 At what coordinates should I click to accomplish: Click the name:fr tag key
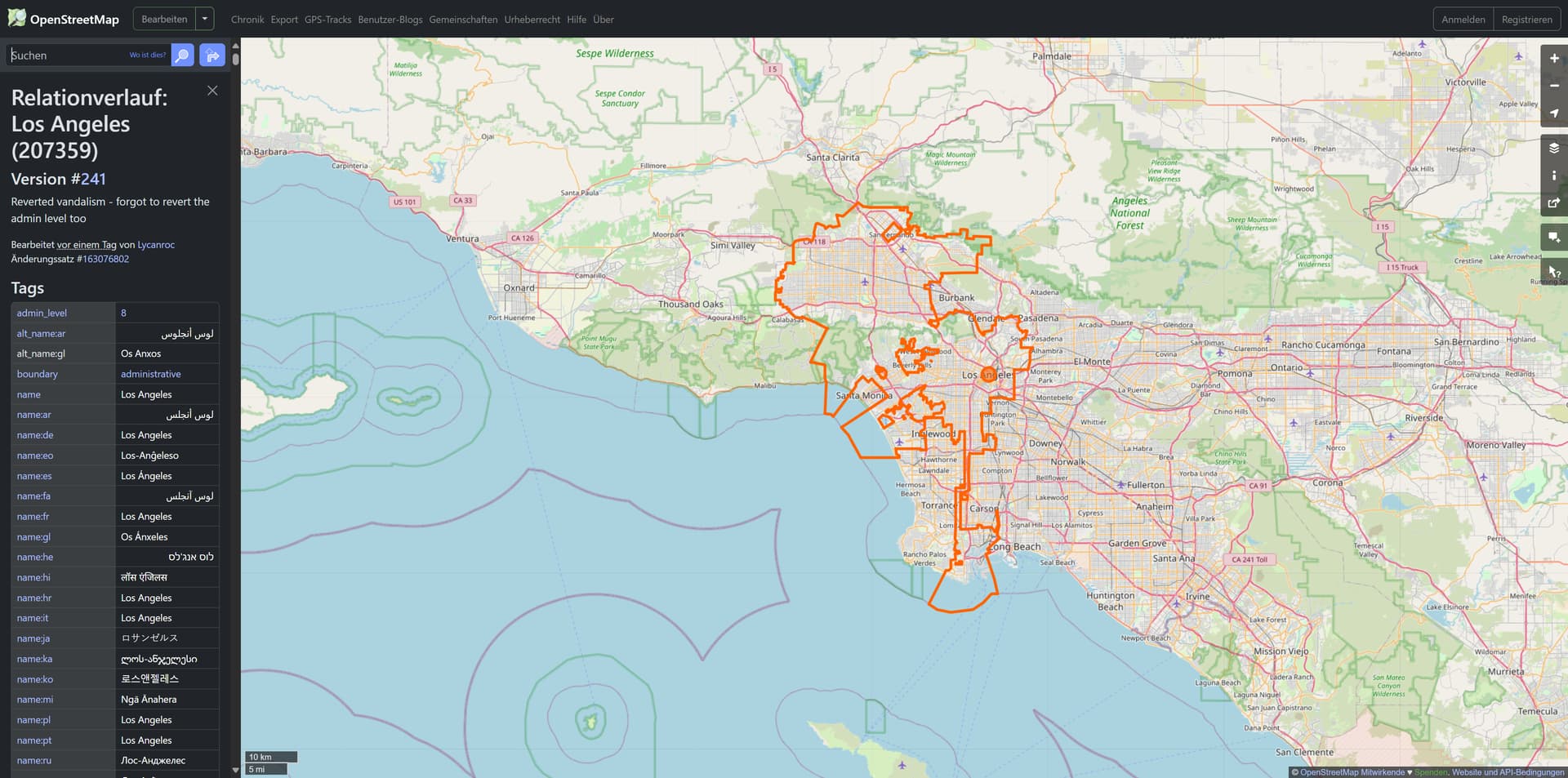33,517
